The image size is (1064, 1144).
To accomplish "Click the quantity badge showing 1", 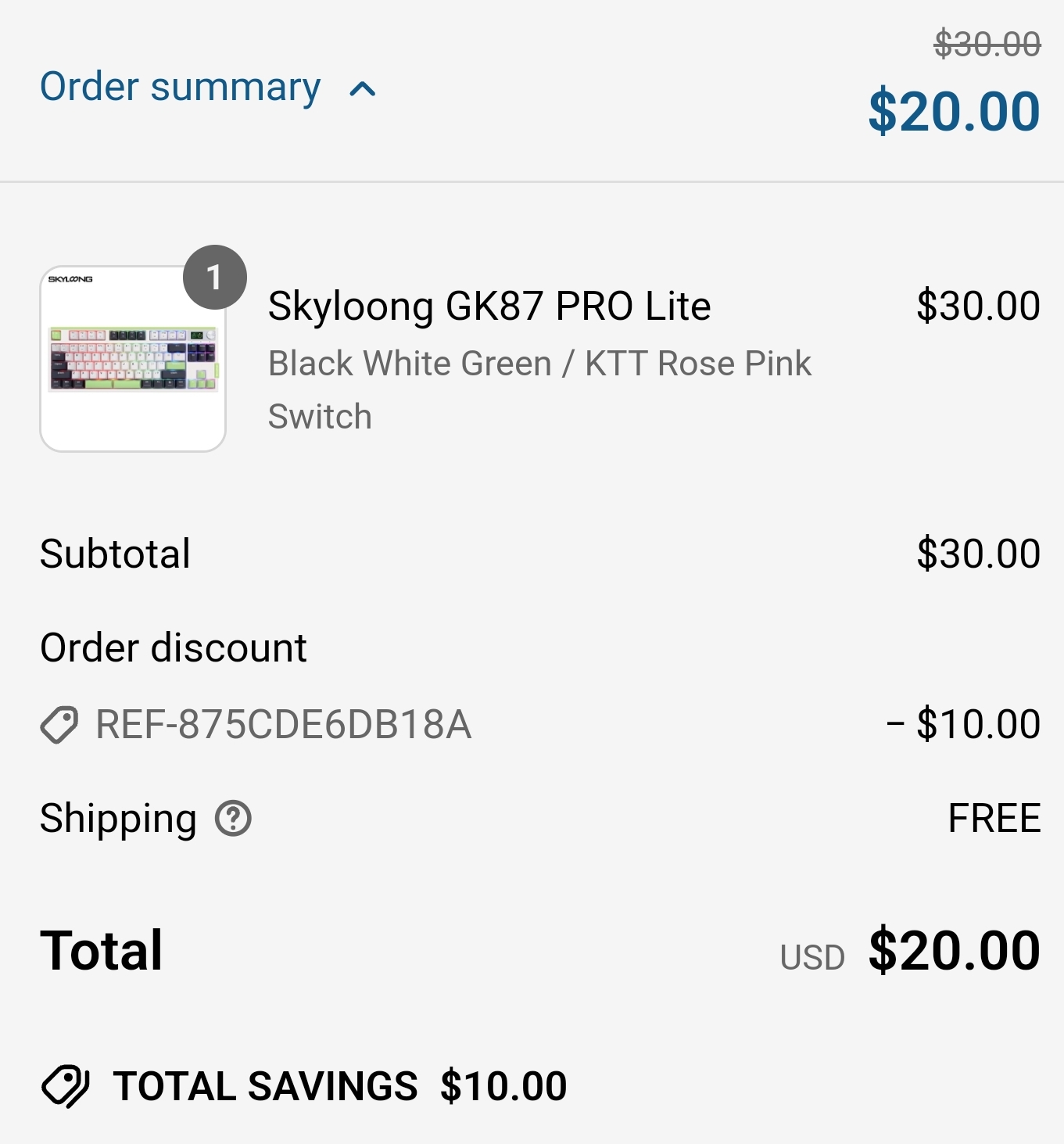I will [x=214, y=277].
